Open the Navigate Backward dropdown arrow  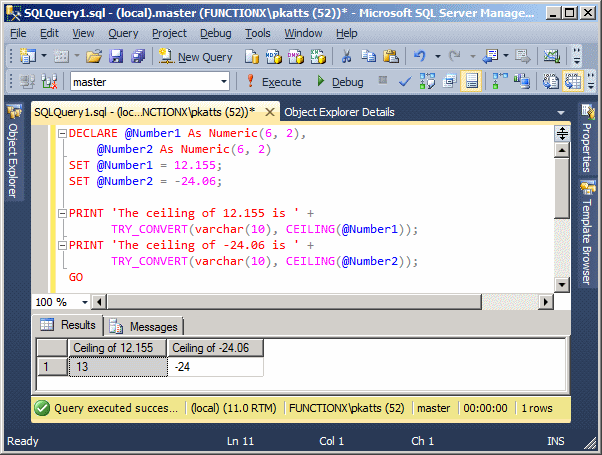click(x=506, y=56)
